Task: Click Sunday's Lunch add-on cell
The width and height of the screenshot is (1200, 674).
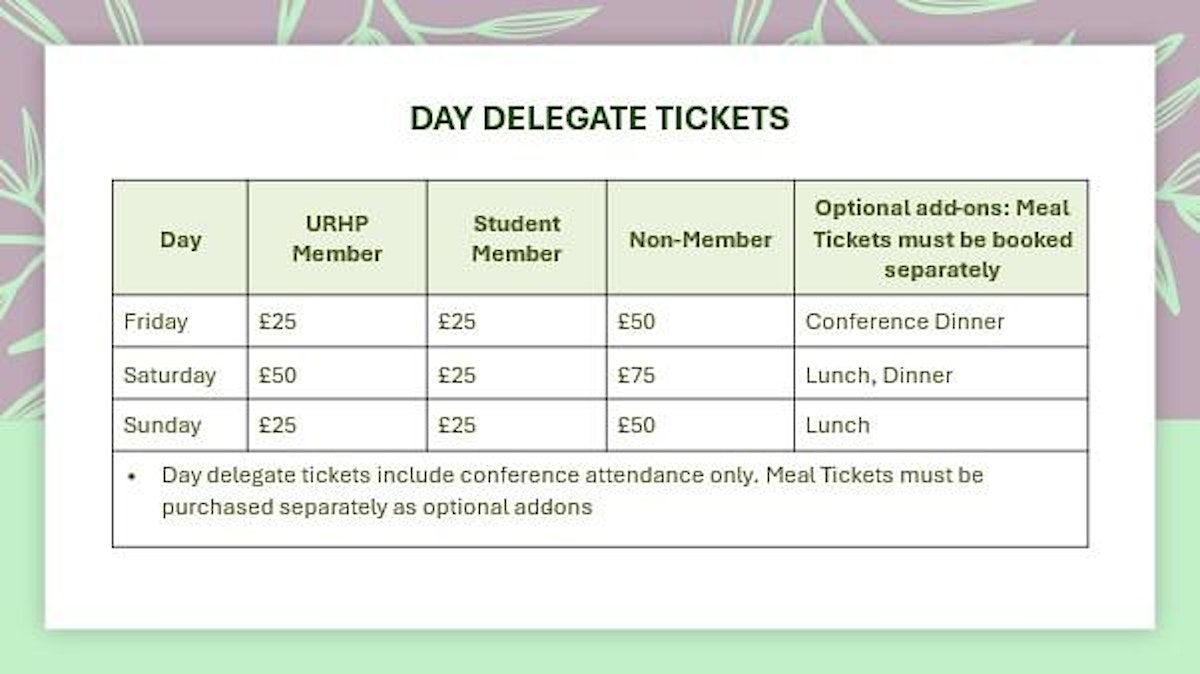Action: 838,425
